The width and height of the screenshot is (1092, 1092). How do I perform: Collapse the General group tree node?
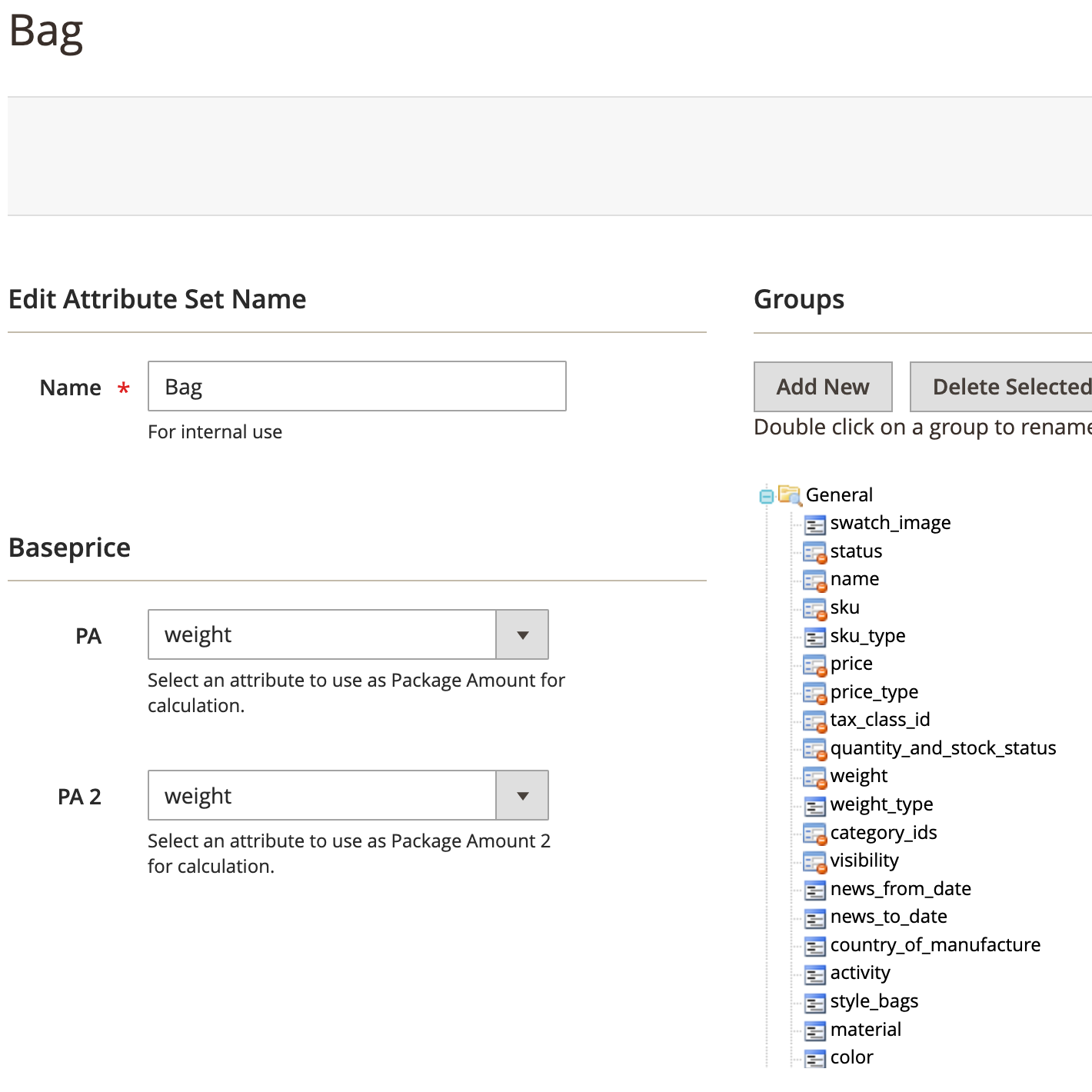click(766, 496)
